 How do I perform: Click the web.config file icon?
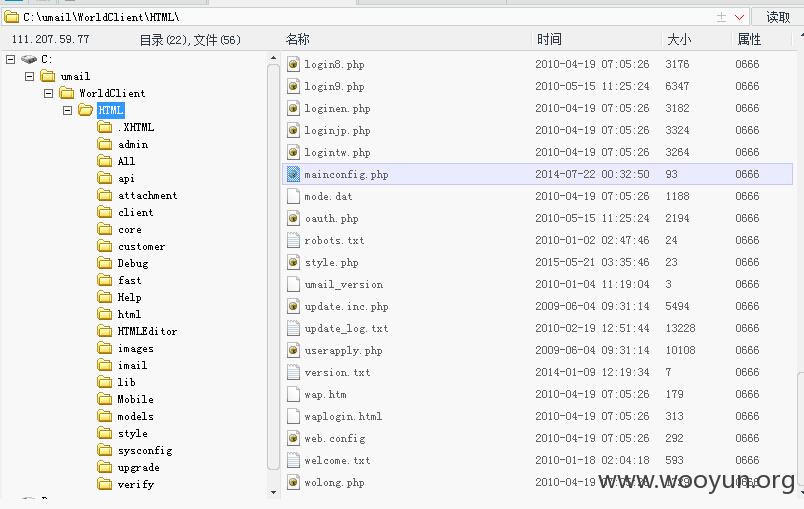coord(293,439)
